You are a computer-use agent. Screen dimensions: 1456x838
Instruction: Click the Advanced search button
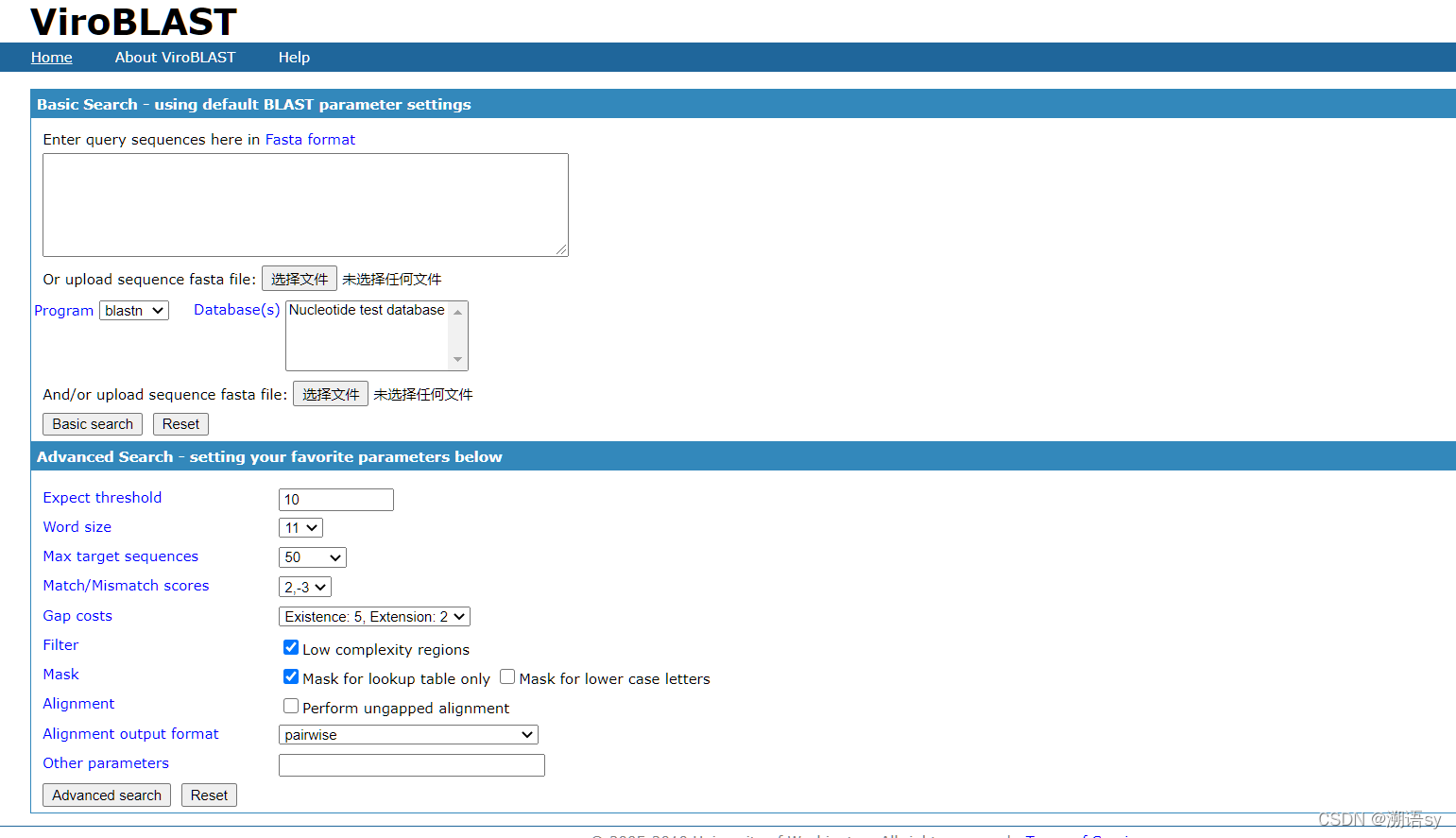click(x=107, y=795)
